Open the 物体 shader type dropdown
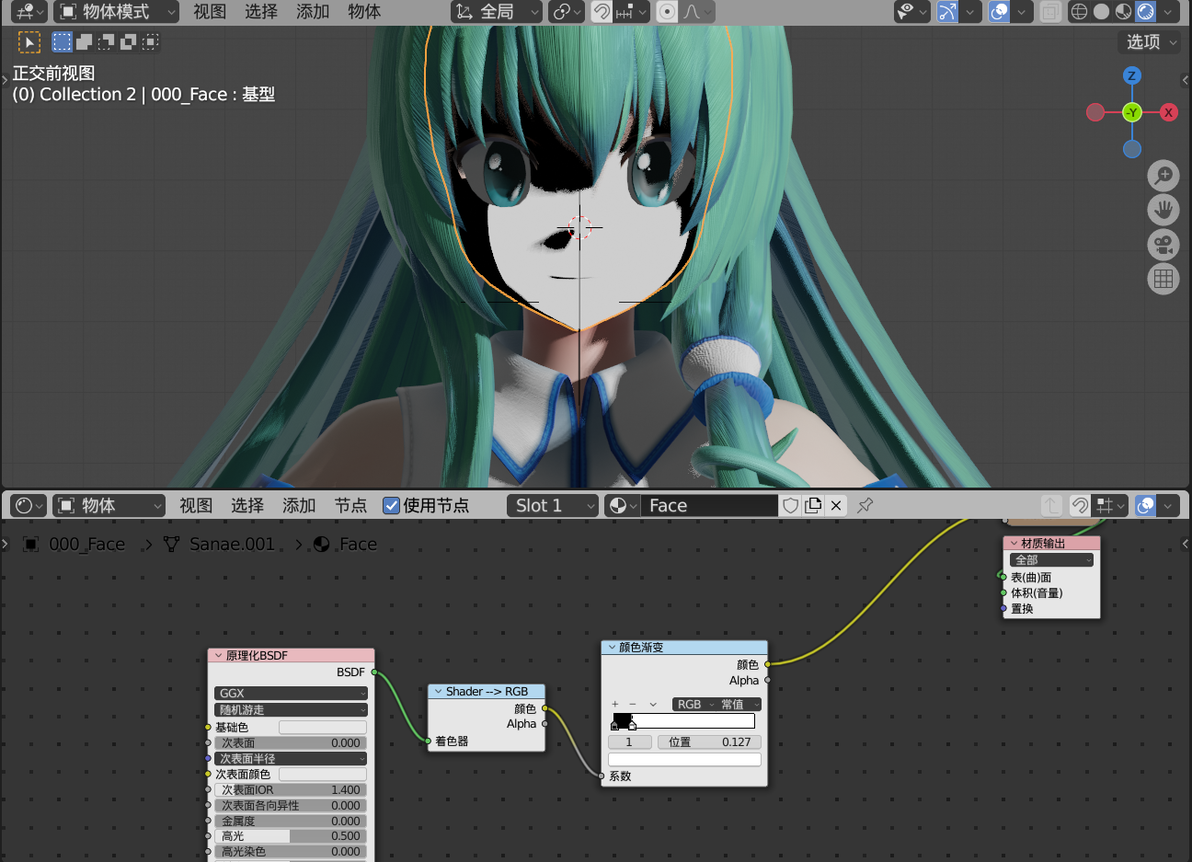The width and height of the screenshot is (1192, 862). tap(109, 505)
